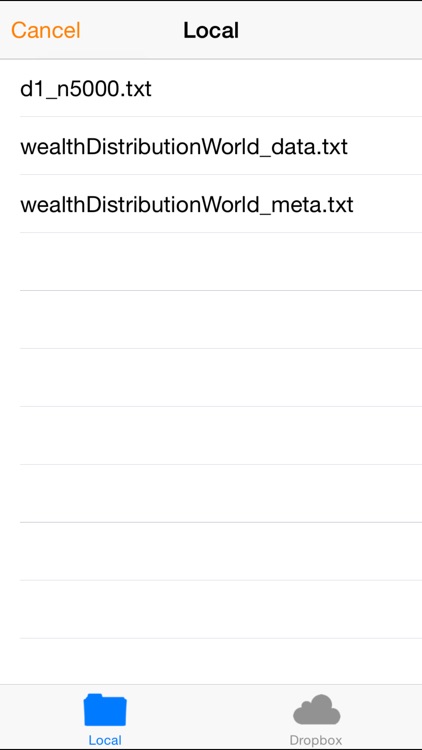Choose the wealthDistributionWorld_meta.txt file
The height and width of the screenshot is (750, 422).
coord(211,204)
